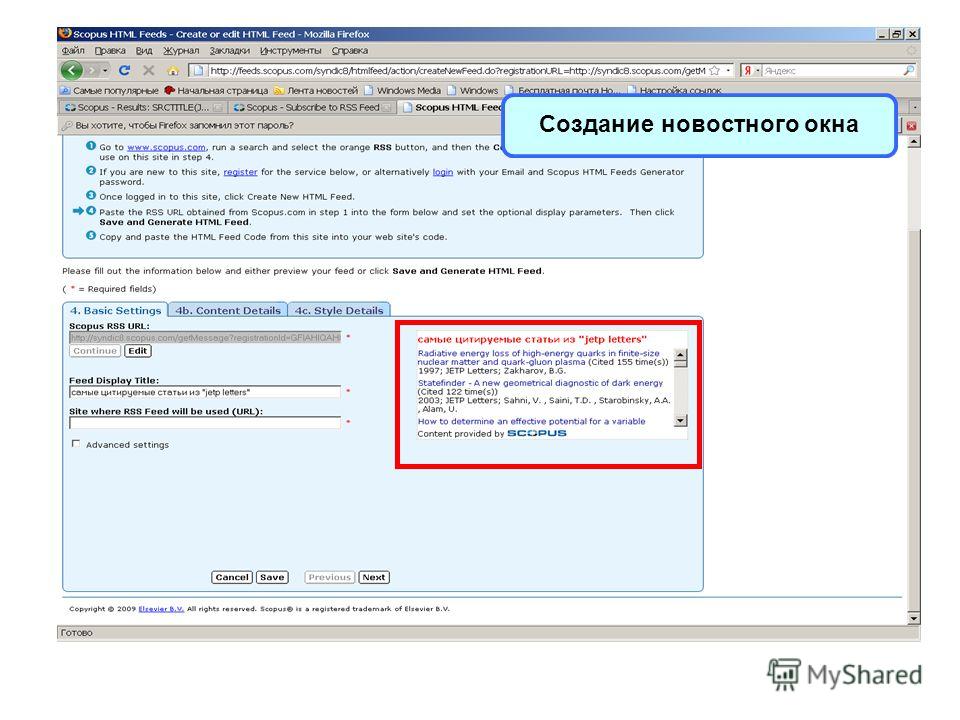
Task: Open the Журнал menu
Action: (x=181, y=50)
